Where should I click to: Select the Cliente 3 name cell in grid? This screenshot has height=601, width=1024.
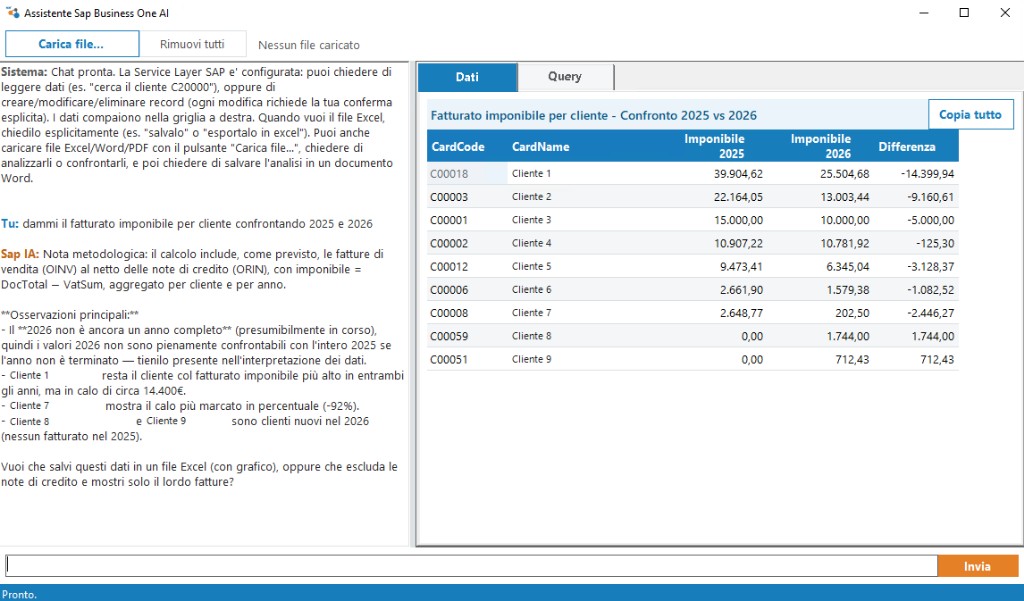click(x=584, y=220)
